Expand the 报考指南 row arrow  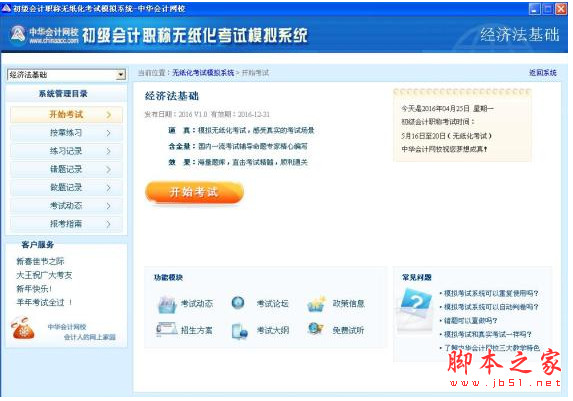point(109,224)
